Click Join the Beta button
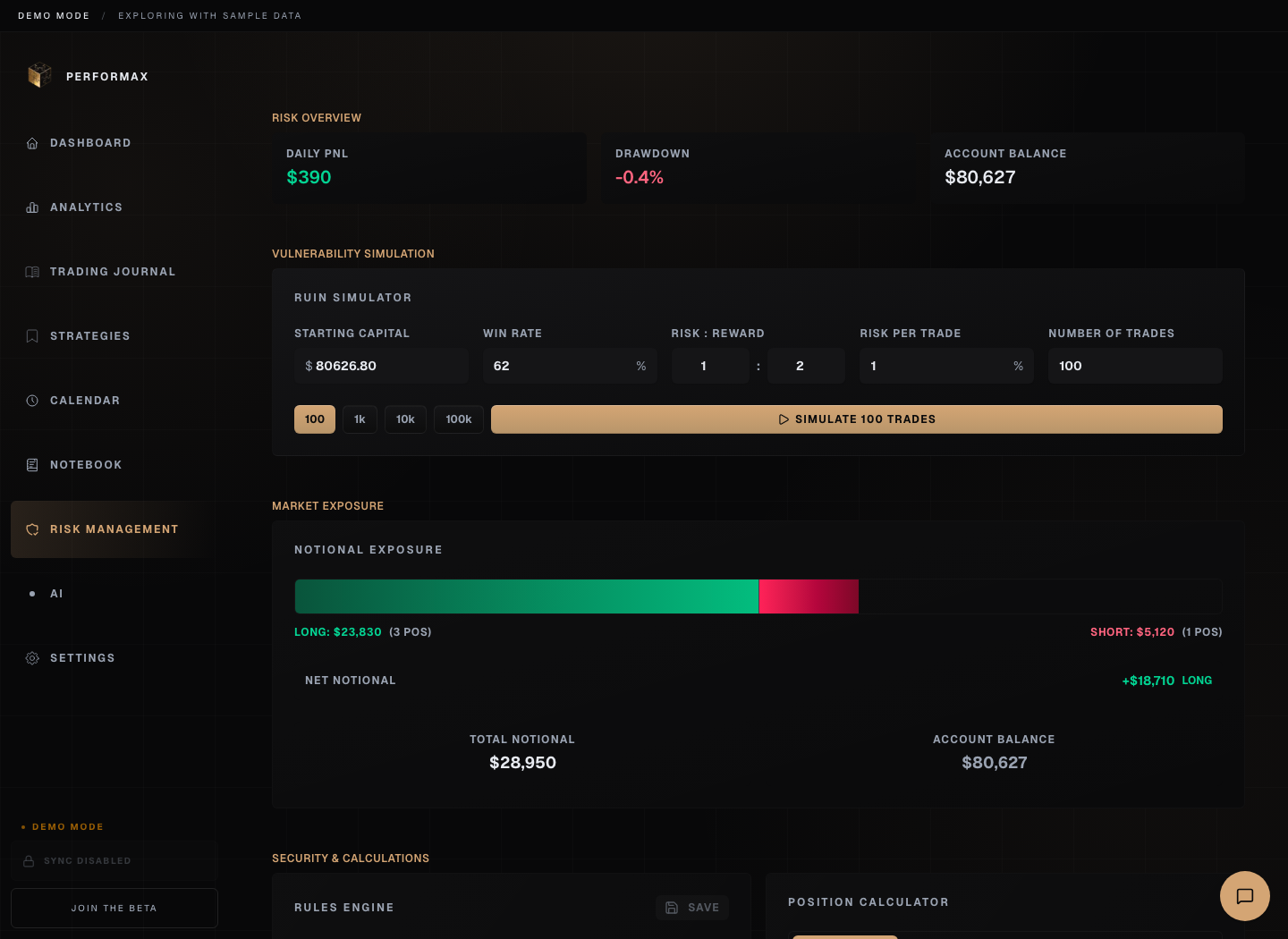Screen dimensions: 1288x939 (114, 908)
